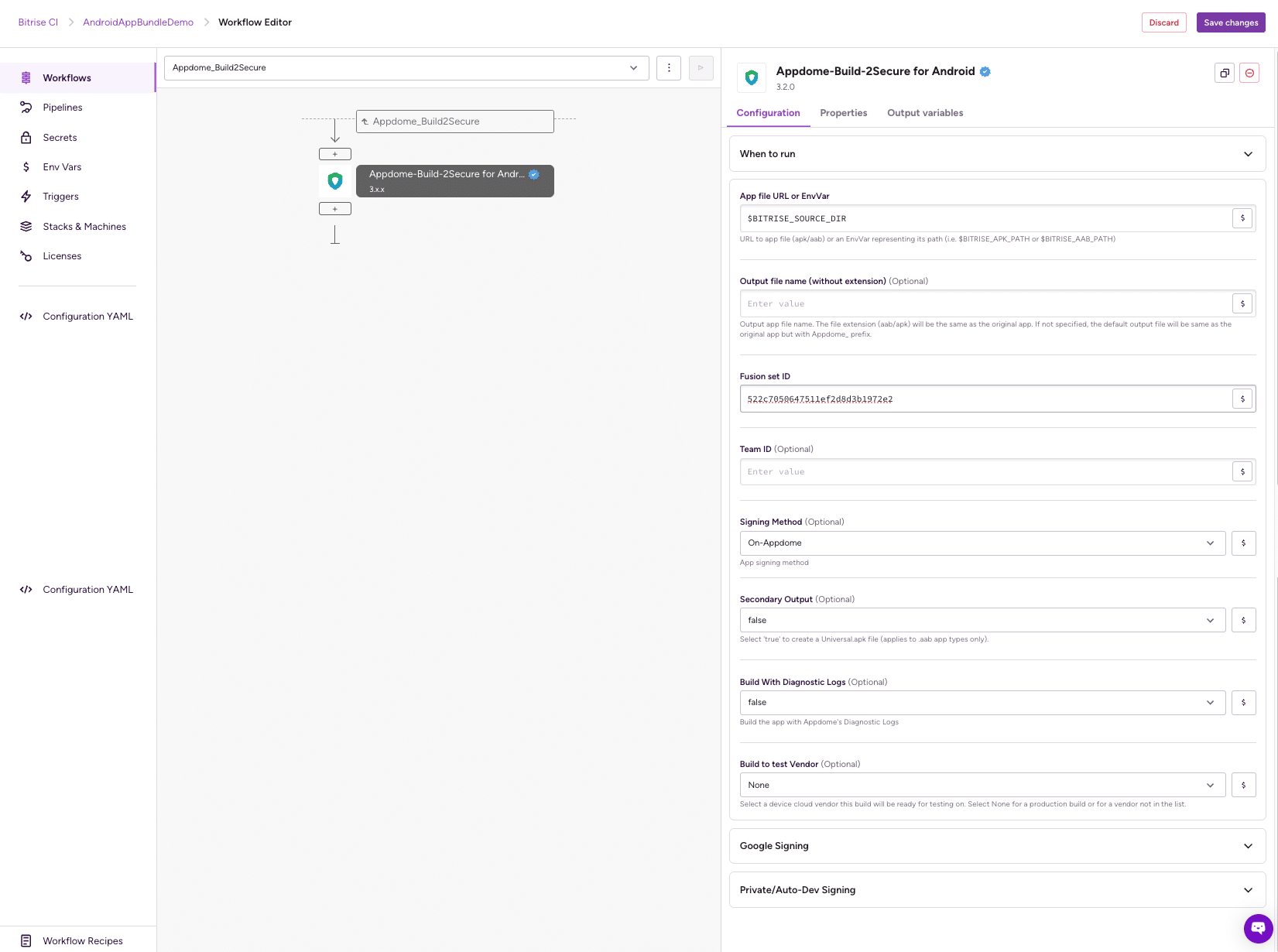
Task: Open the Env Vars section
Action: 61,166
